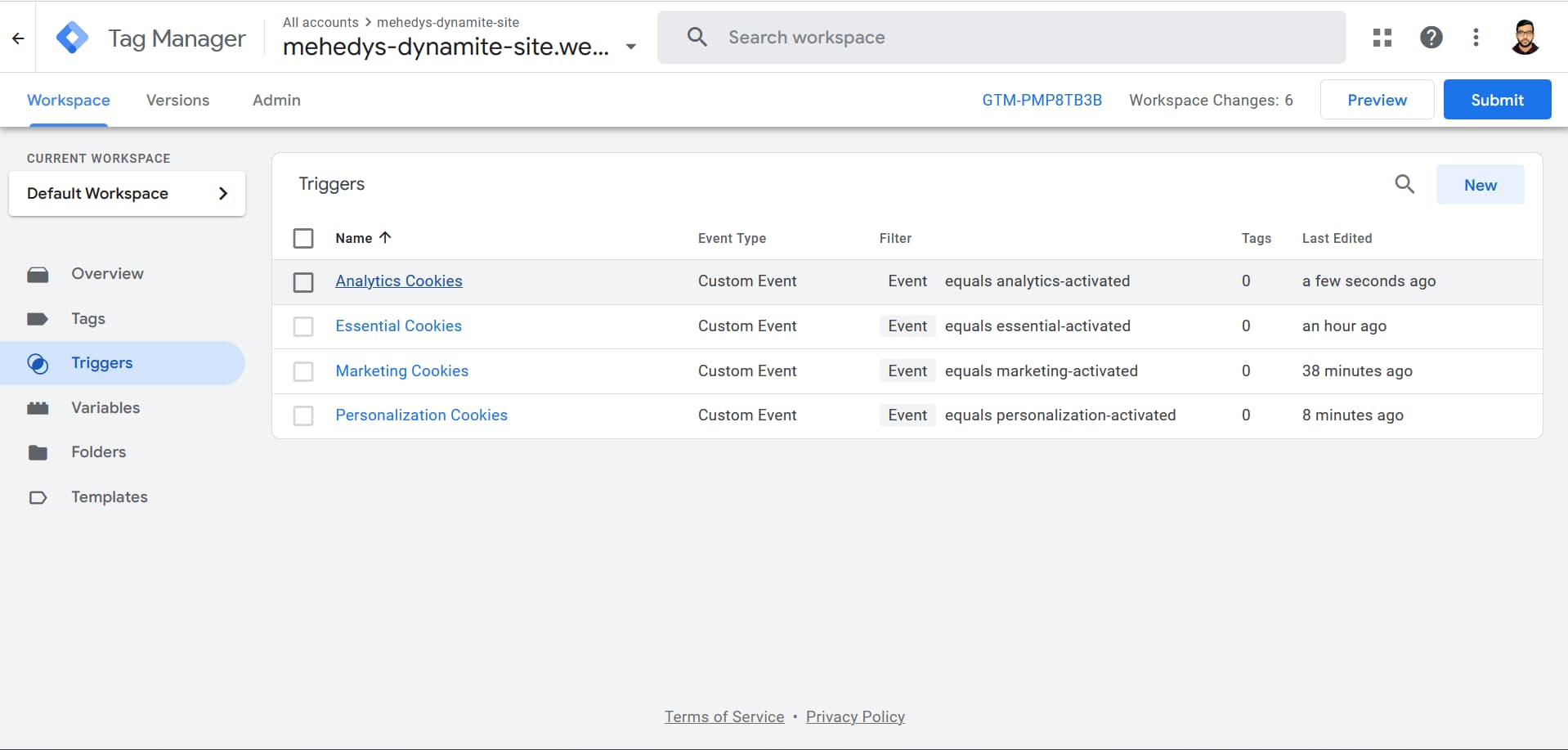This screenshot has height=750, width=1568.
Task: Click the Tags sidebar icon
Action: coord(38,319)
